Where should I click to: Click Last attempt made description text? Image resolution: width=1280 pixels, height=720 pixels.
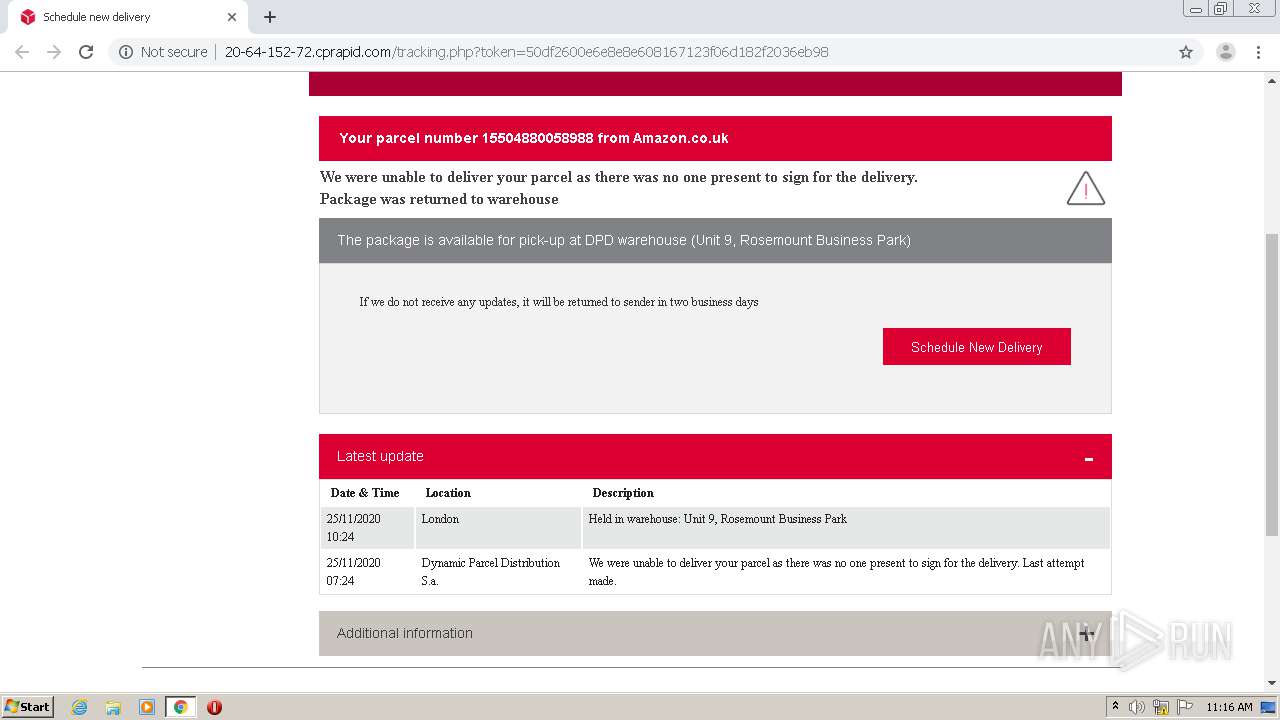(837, 572)
